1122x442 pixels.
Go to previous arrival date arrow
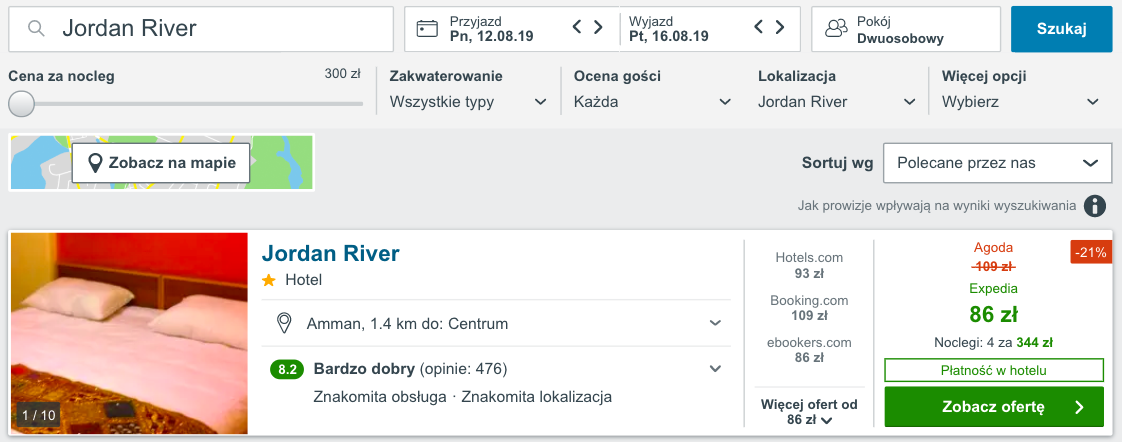577,27
